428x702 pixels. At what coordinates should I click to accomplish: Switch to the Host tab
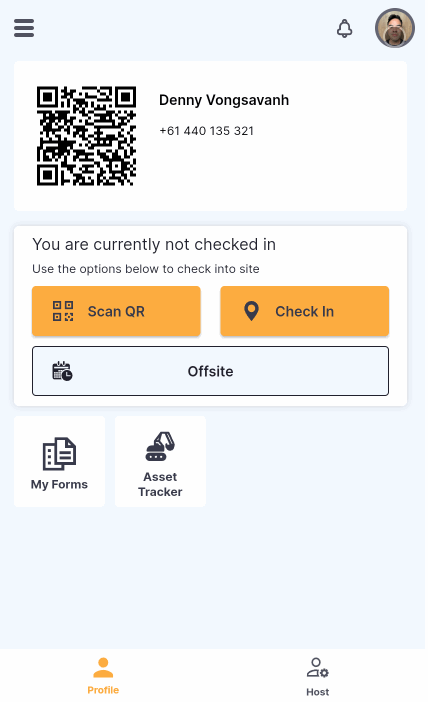click(317, 676)
